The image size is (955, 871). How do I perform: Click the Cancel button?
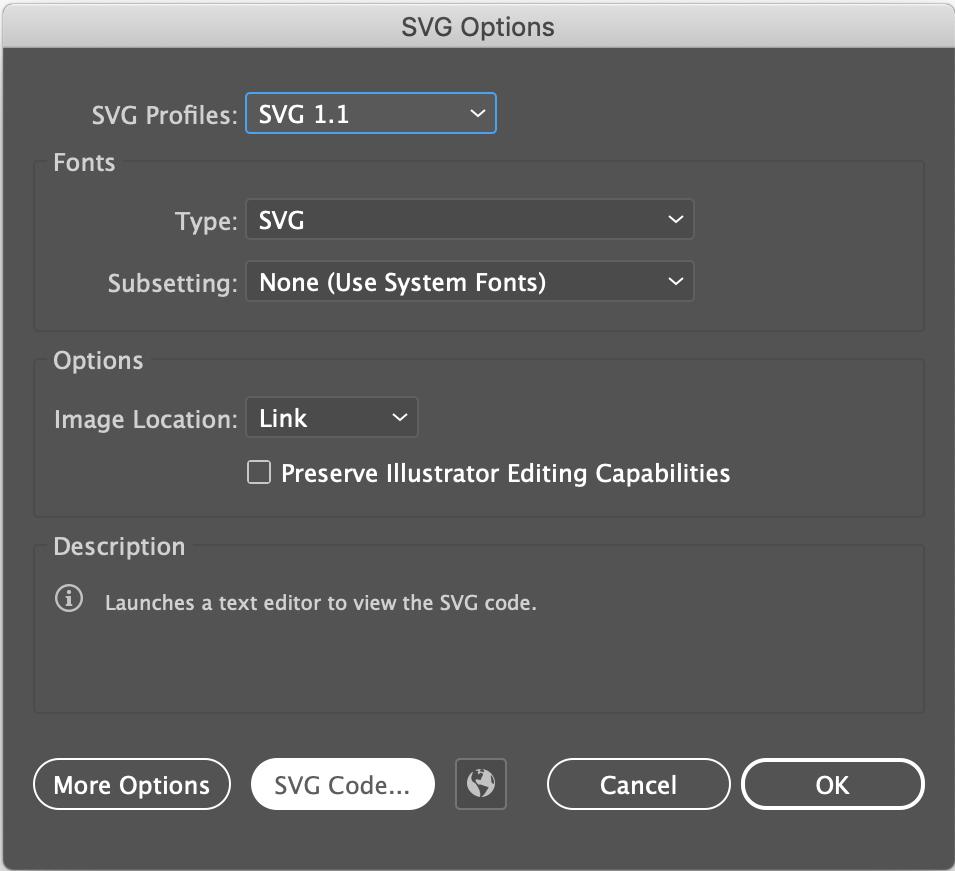[638, 785]
